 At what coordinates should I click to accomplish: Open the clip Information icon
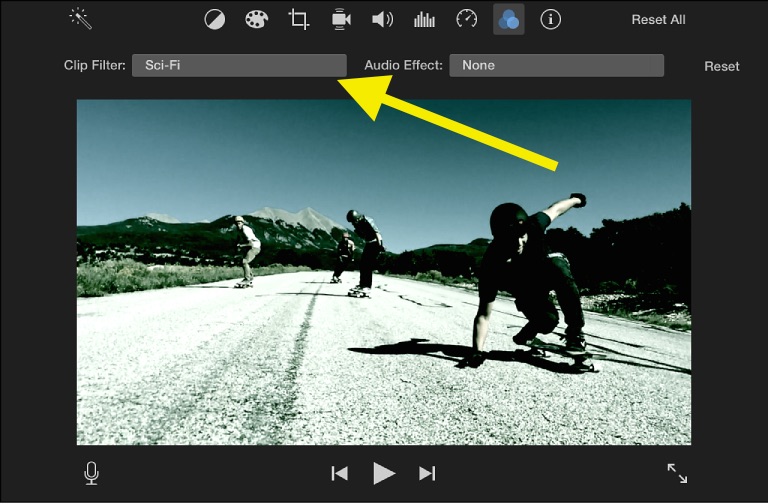551,20
